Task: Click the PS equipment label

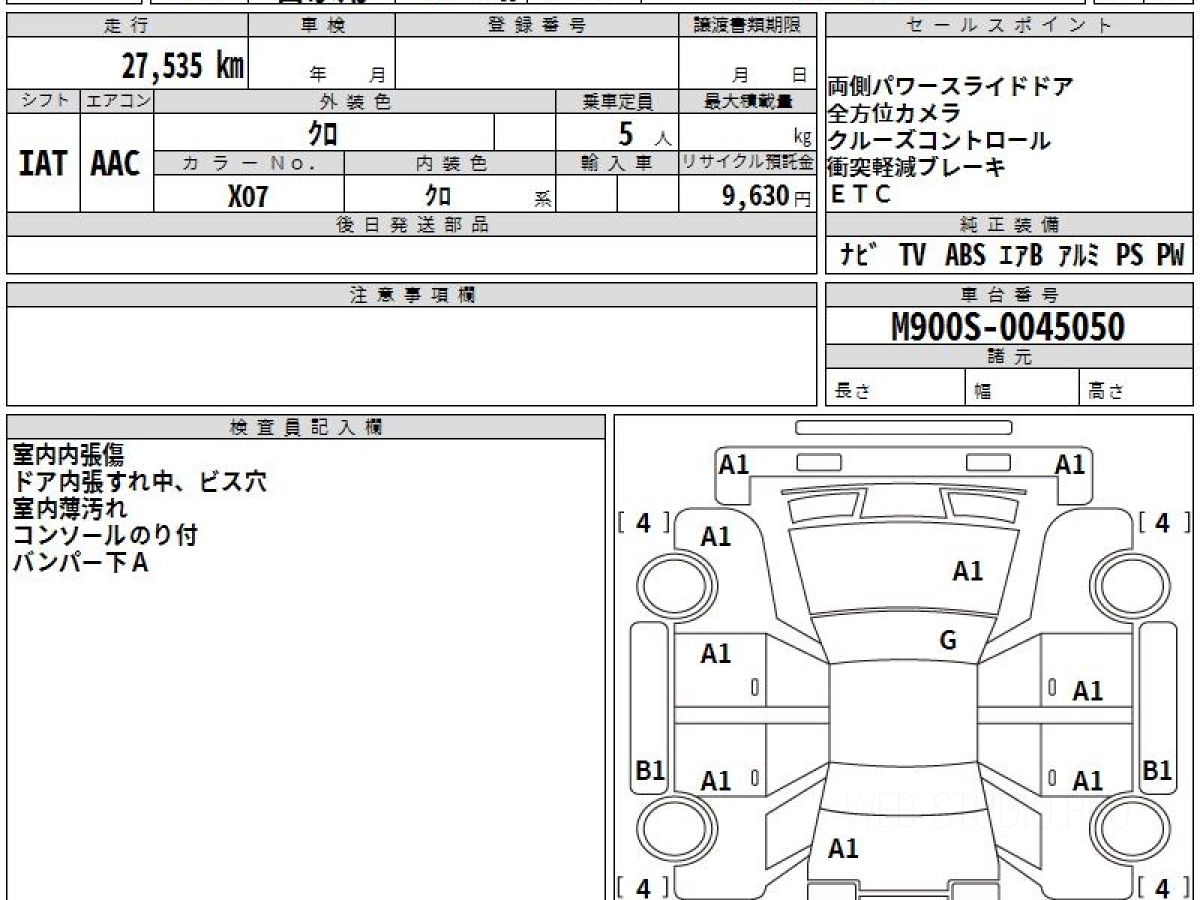Action: pos(1130,256)
